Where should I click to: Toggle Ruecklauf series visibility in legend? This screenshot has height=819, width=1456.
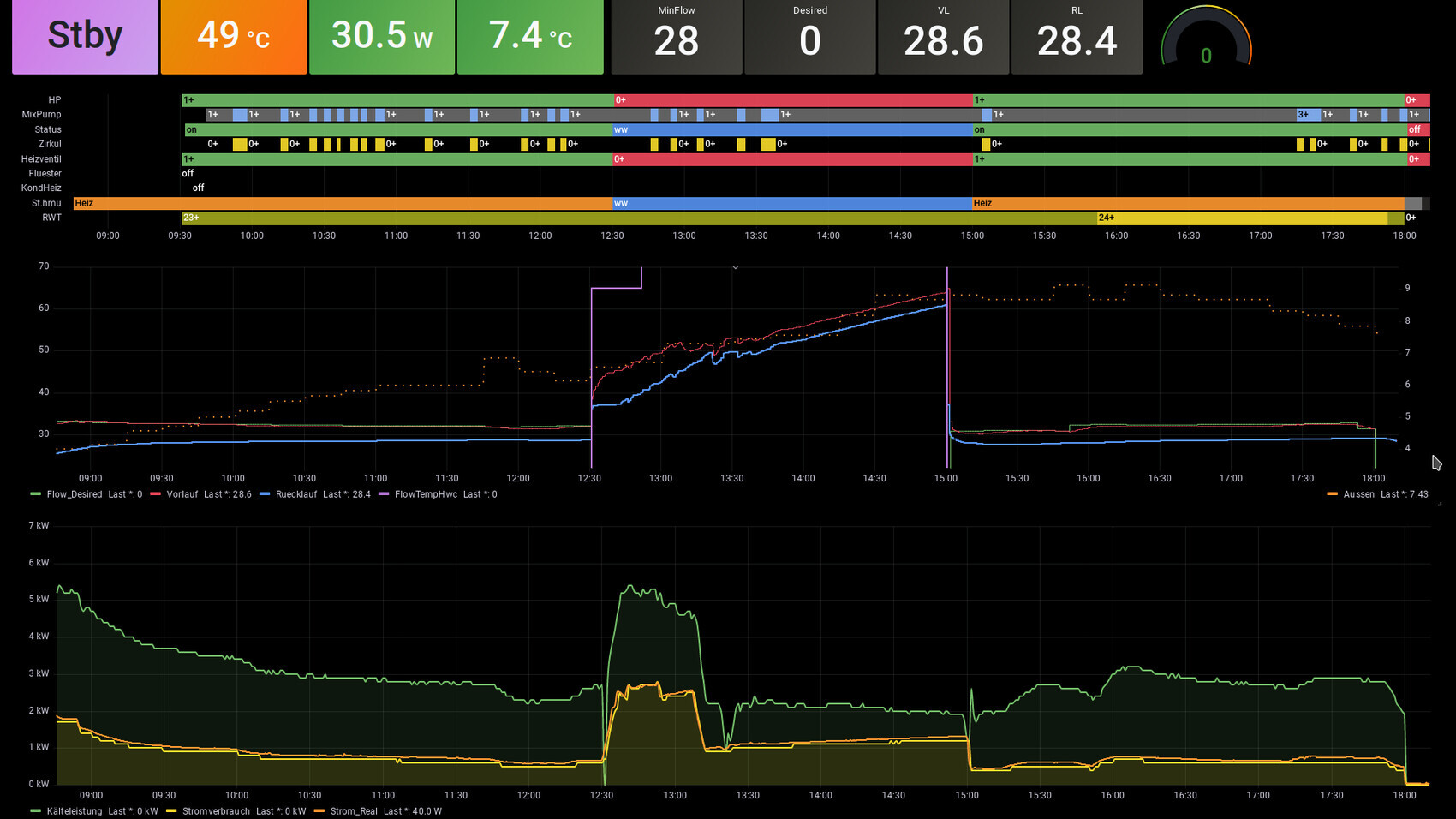(x=295, y=494)
